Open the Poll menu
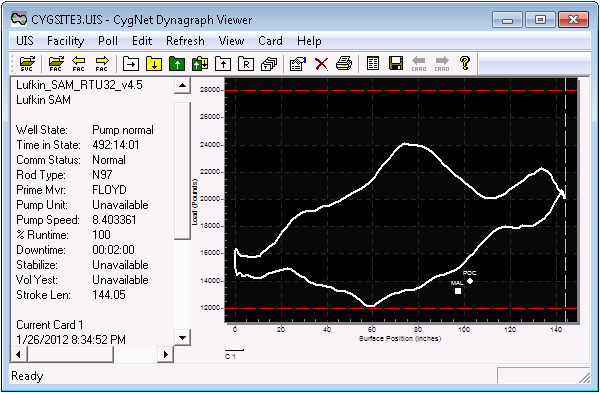 pyautogui.click(x=108, y=41)
